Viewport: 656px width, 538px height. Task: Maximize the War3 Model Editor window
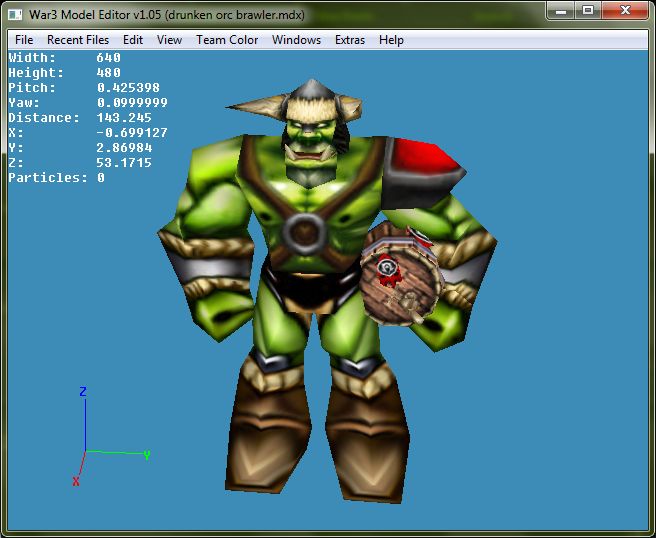pyautogui.click(x=588, y=10)
